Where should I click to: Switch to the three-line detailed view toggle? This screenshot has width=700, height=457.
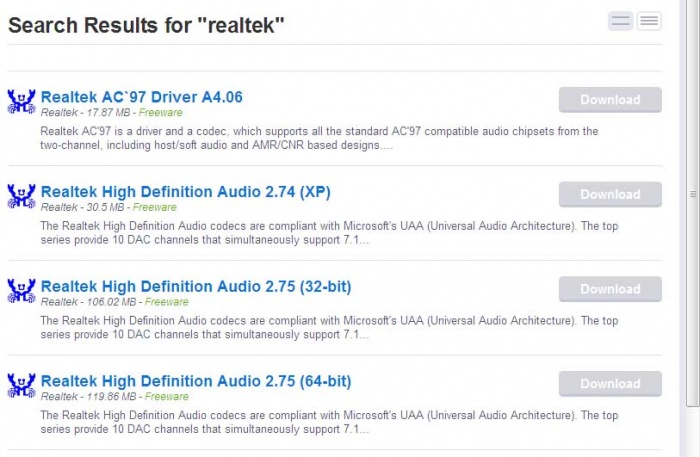point(649,21)
